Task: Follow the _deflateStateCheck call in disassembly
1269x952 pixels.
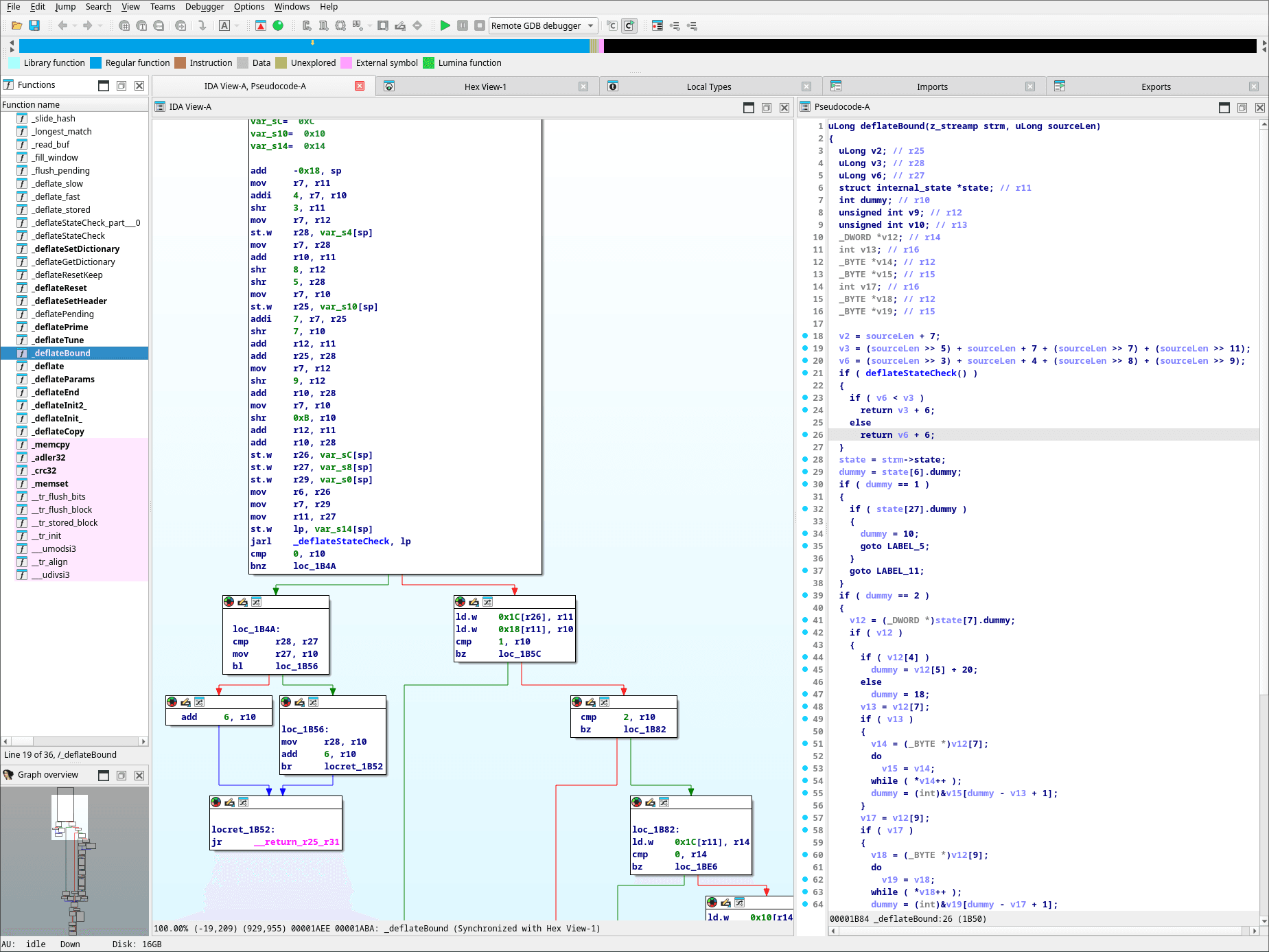Action: (340, 541)
